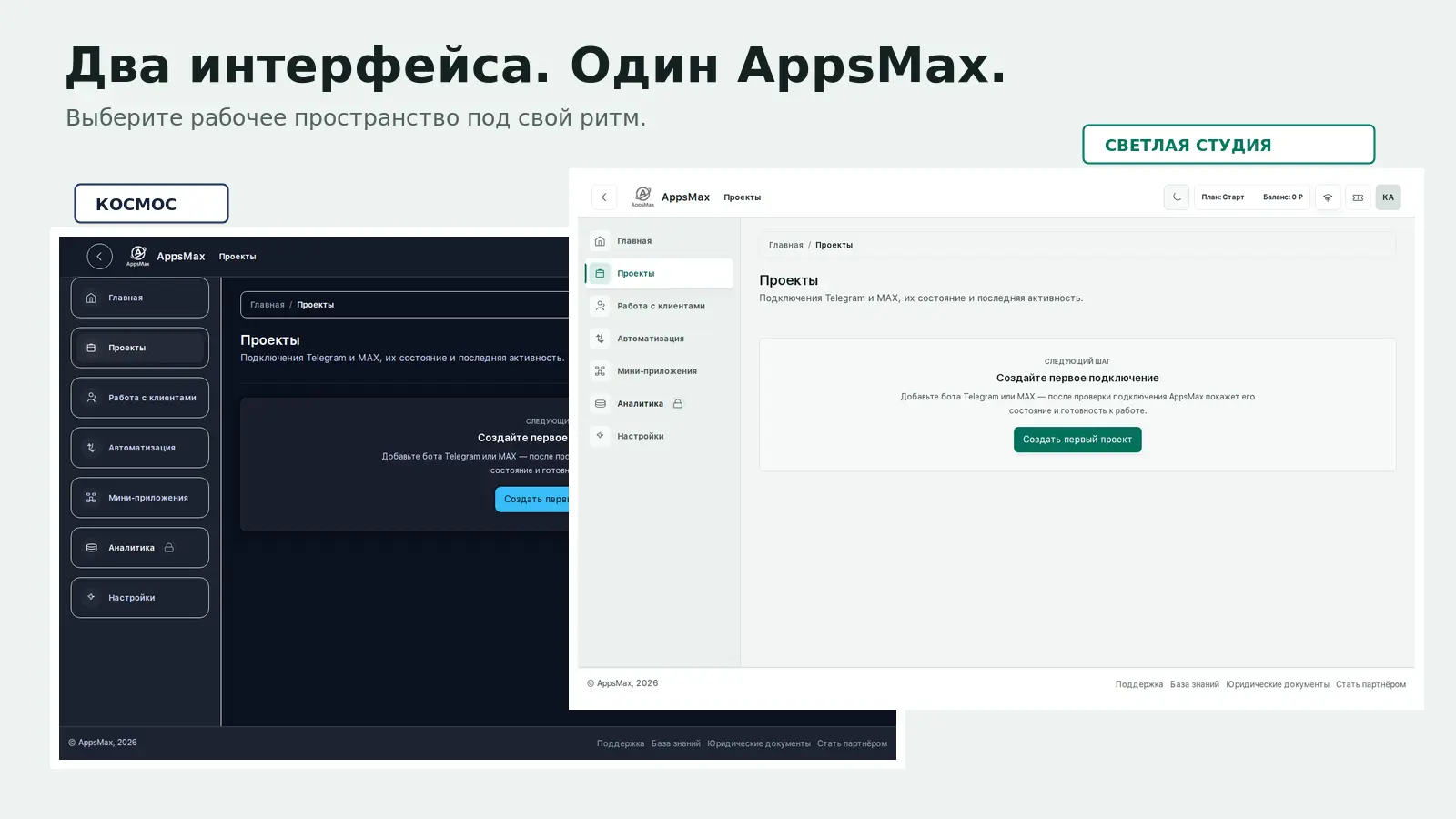The height and width of the screenshot is (819, 1456).
Task: Click Баланс: 0 Р in light header
Action: click(1282, 197)
